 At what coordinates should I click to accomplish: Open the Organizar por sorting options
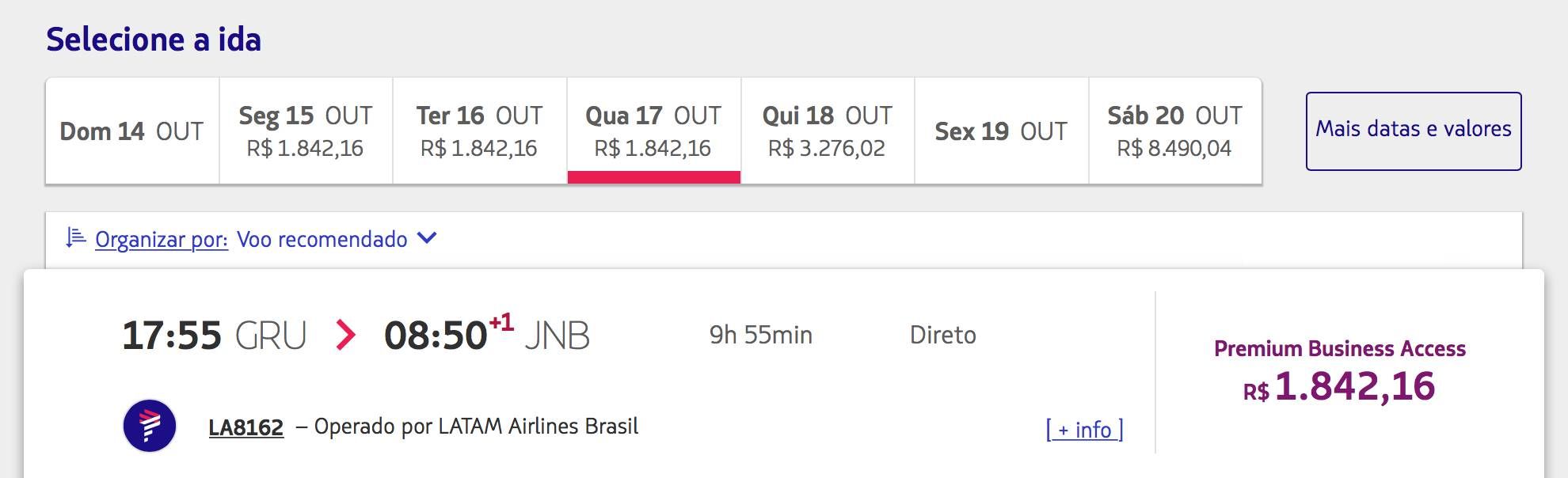click(x=162, y=239)
